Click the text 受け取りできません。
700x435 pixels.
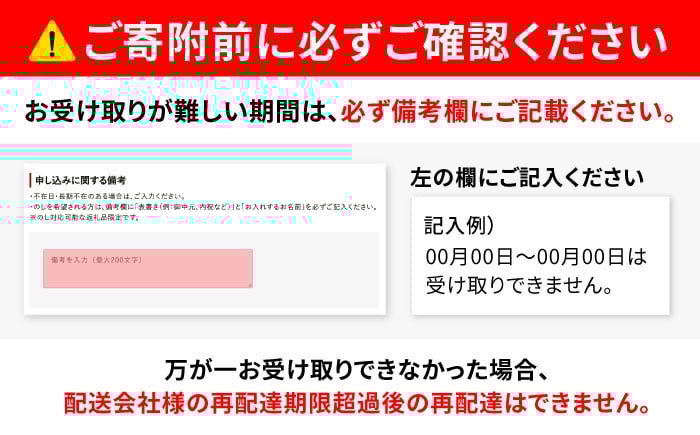point(520,285)
